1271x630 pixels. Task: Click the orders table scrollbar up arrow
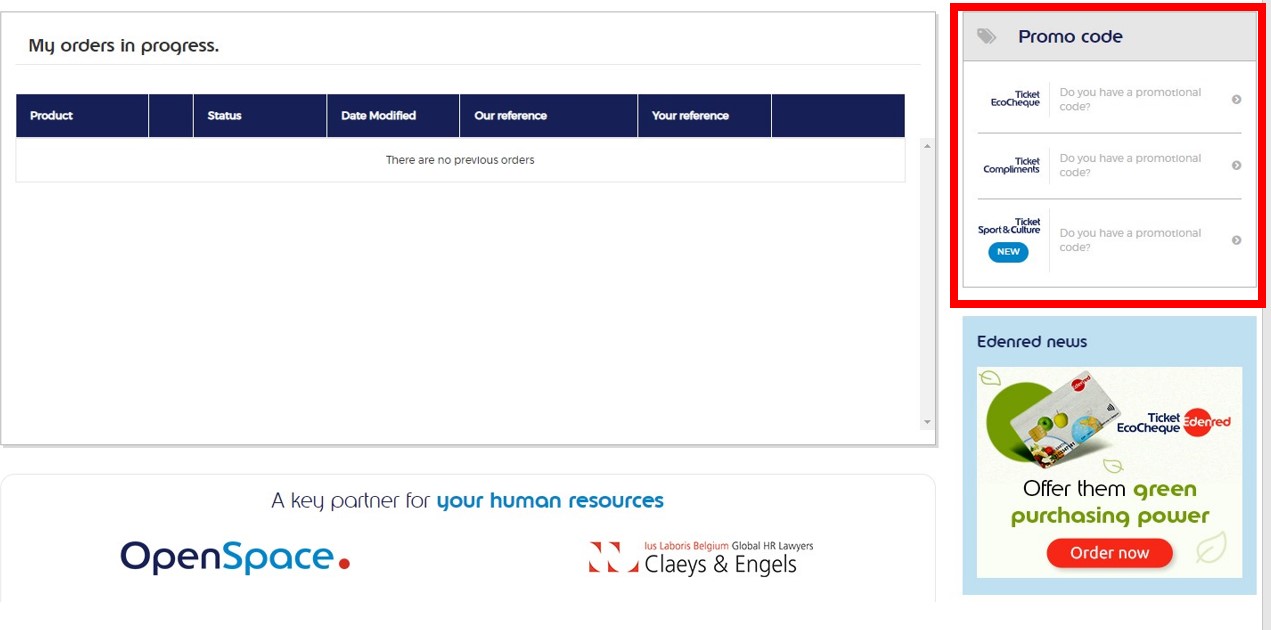pyautogui.click(x=927, y=147)
